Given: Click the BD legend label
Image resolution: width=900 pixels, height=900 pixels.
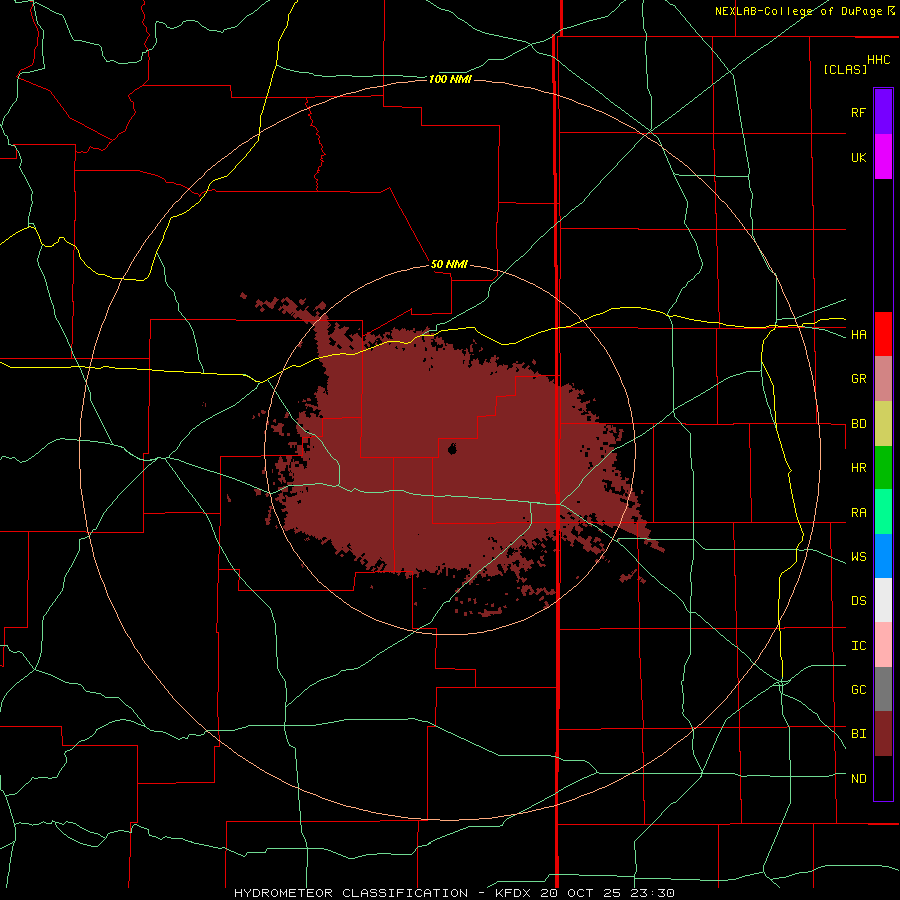Looking at the screenshot, I should (858, 424).
